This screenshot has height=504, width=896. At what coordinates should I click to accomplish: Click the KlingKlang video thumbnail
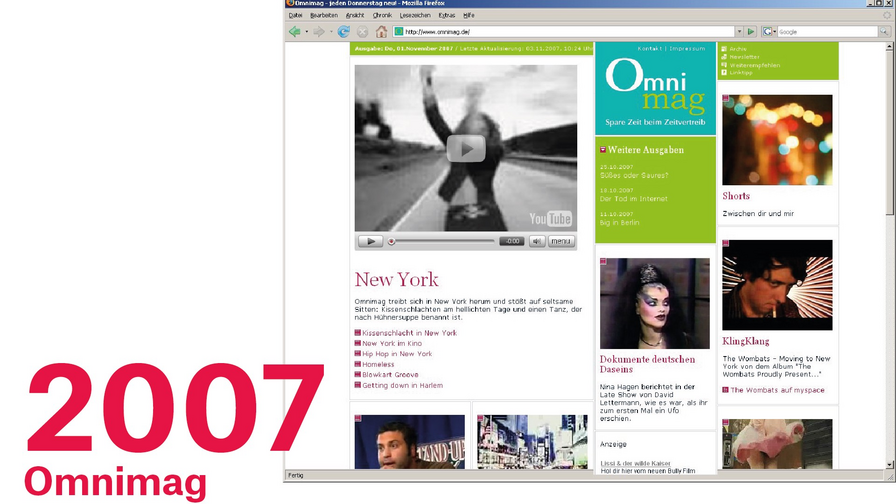click(x=777, y=285)
